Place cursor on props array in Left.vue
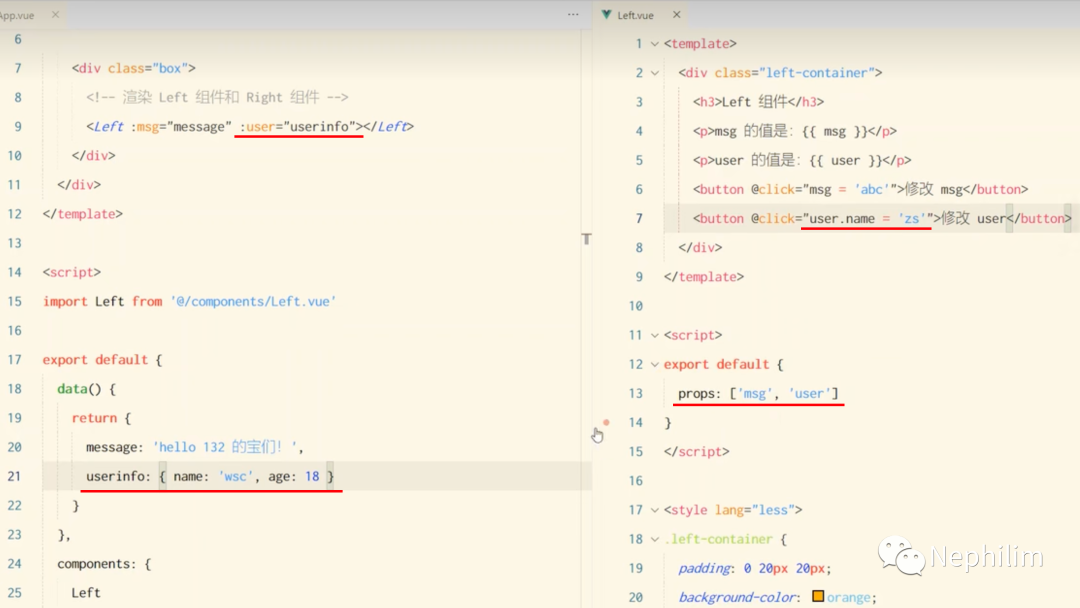1080x608 pixels. pos(785,394)
